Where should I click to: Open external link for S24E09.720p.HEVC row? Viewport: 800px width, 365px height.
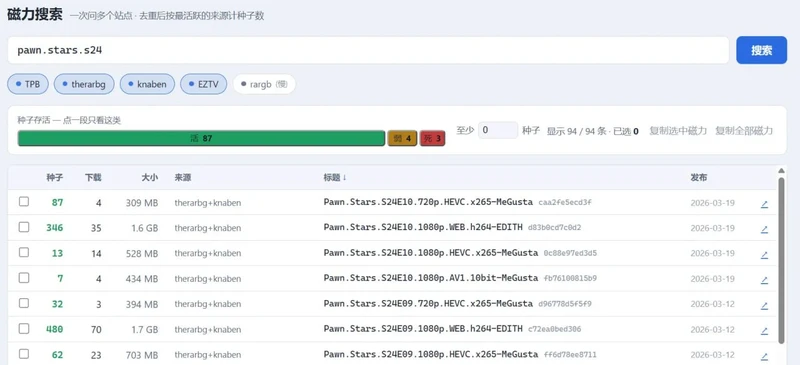pyautogui.click(x=764, y=305)
